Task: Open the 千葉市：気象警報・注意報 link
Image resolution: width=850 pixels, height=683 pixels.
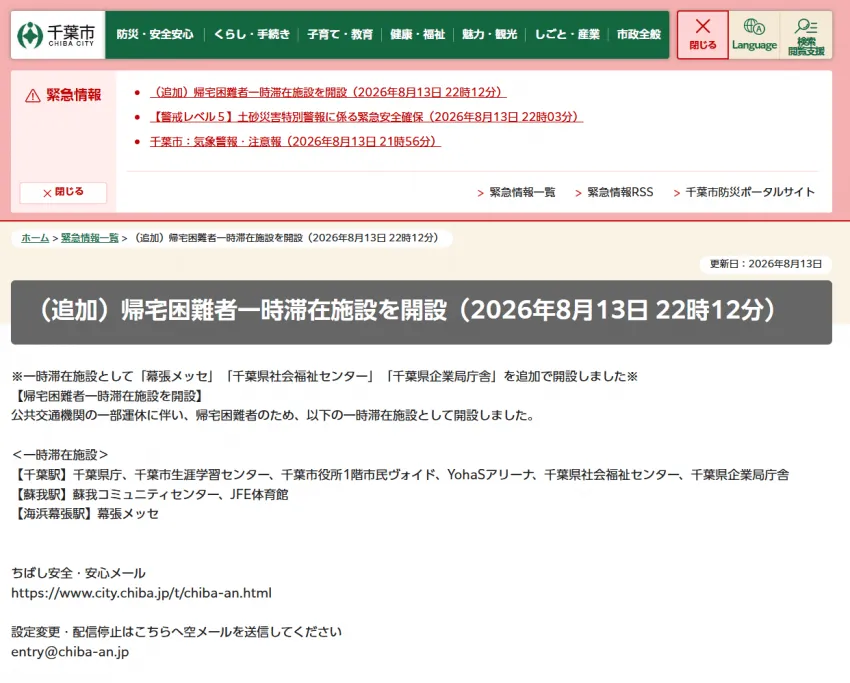Action: click(295, 141)
